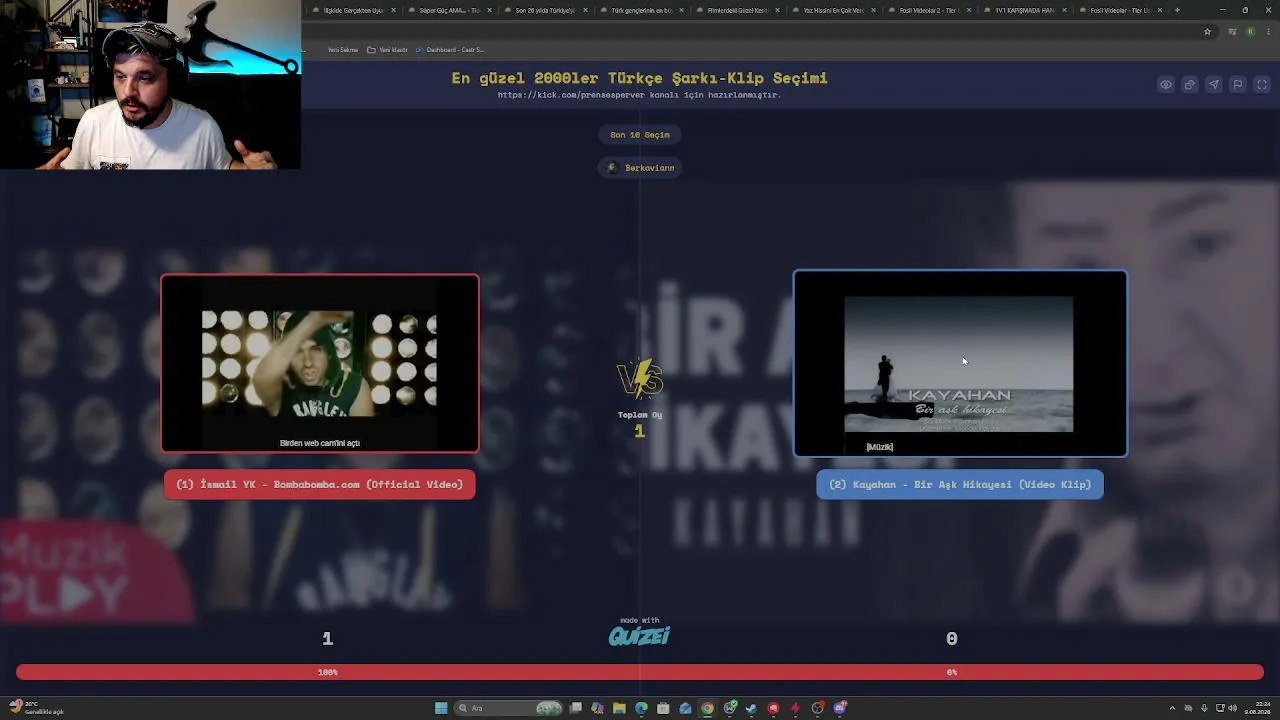This screenshot has height=720, width=1280.
Task: Toggle fullscreen mode for the quiz
Action: pos(1261,85)
